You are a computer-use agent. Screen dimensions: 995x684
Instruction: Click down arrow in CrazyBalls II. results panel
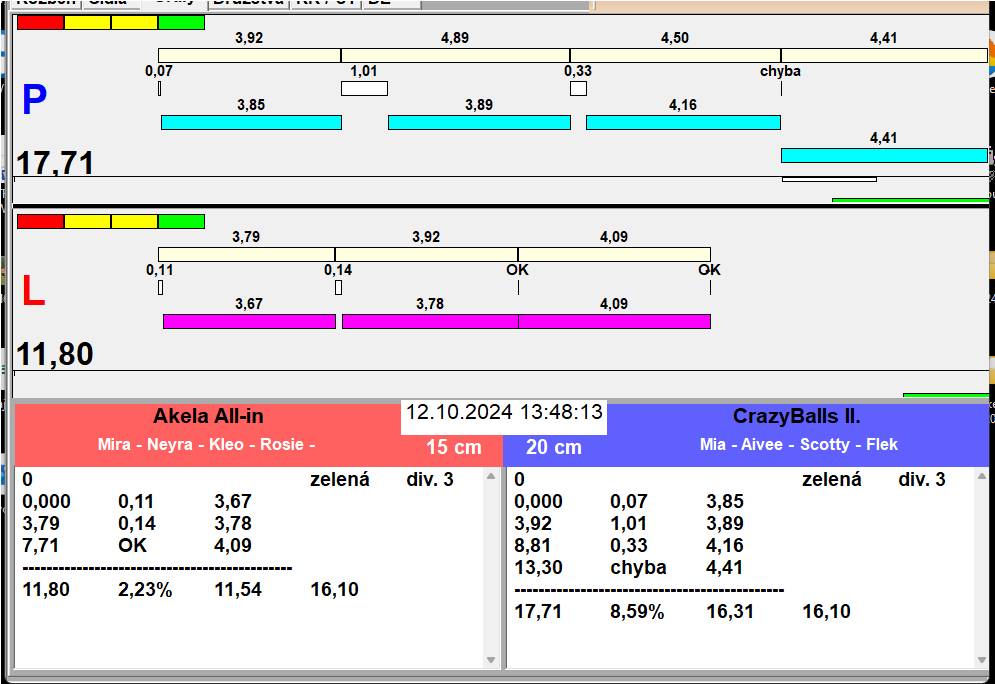pos(982,659)
